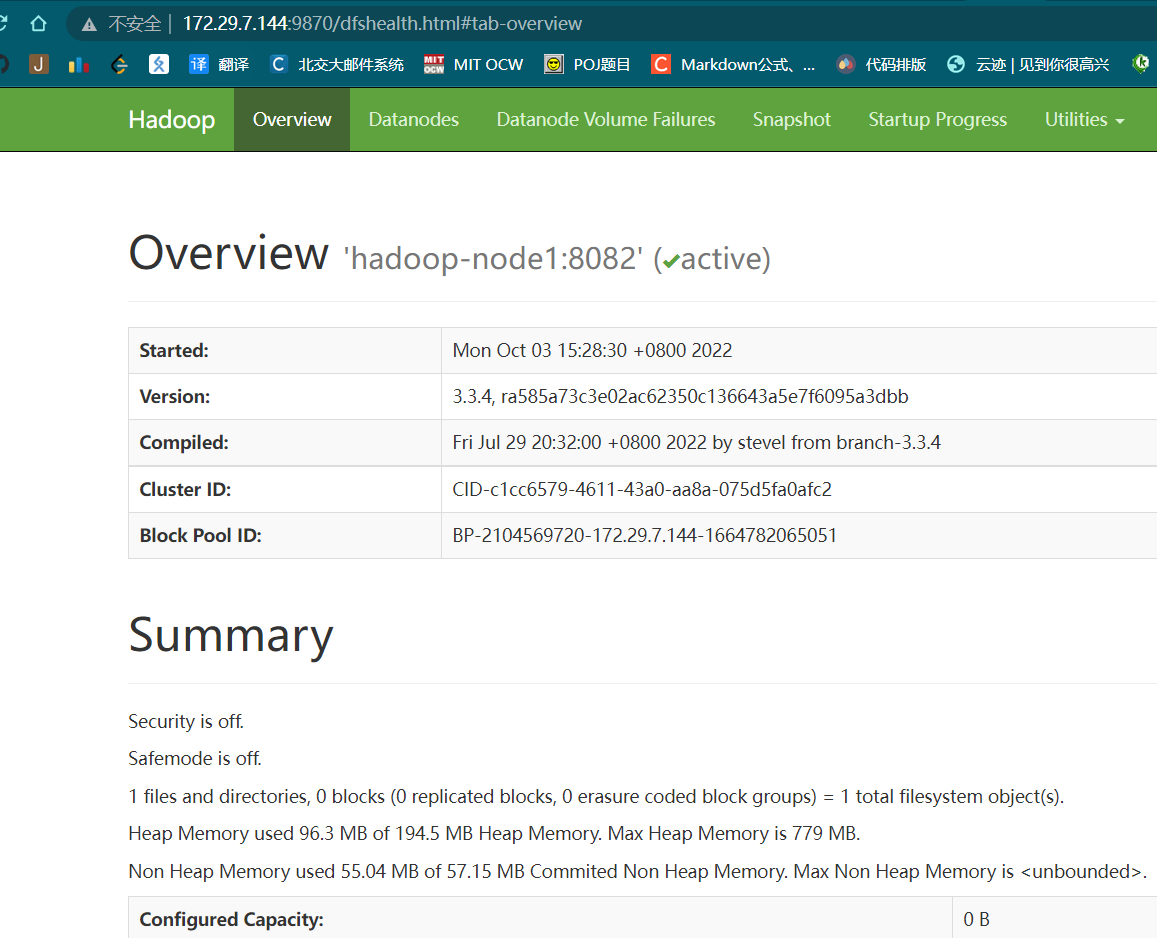Click the 'Block Pool ID:' row label
1157x938 pixels.
201,536
